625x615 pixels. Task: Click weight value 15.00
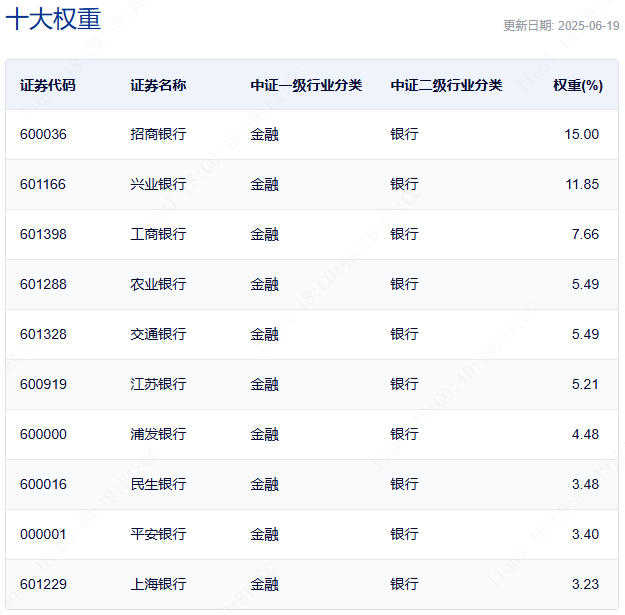click(582, 134)
